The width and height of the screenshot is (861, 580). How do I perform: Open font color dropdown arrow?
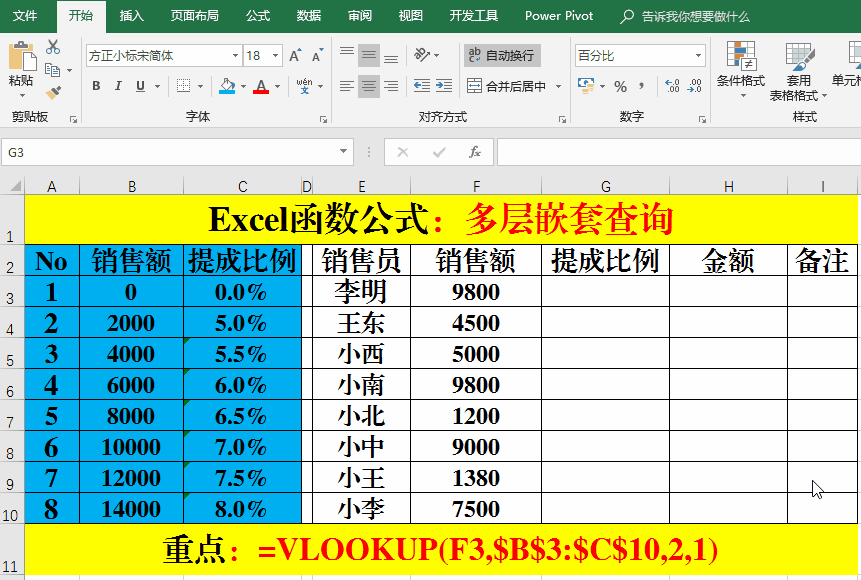pyautogui.click(x=277, y=86)
